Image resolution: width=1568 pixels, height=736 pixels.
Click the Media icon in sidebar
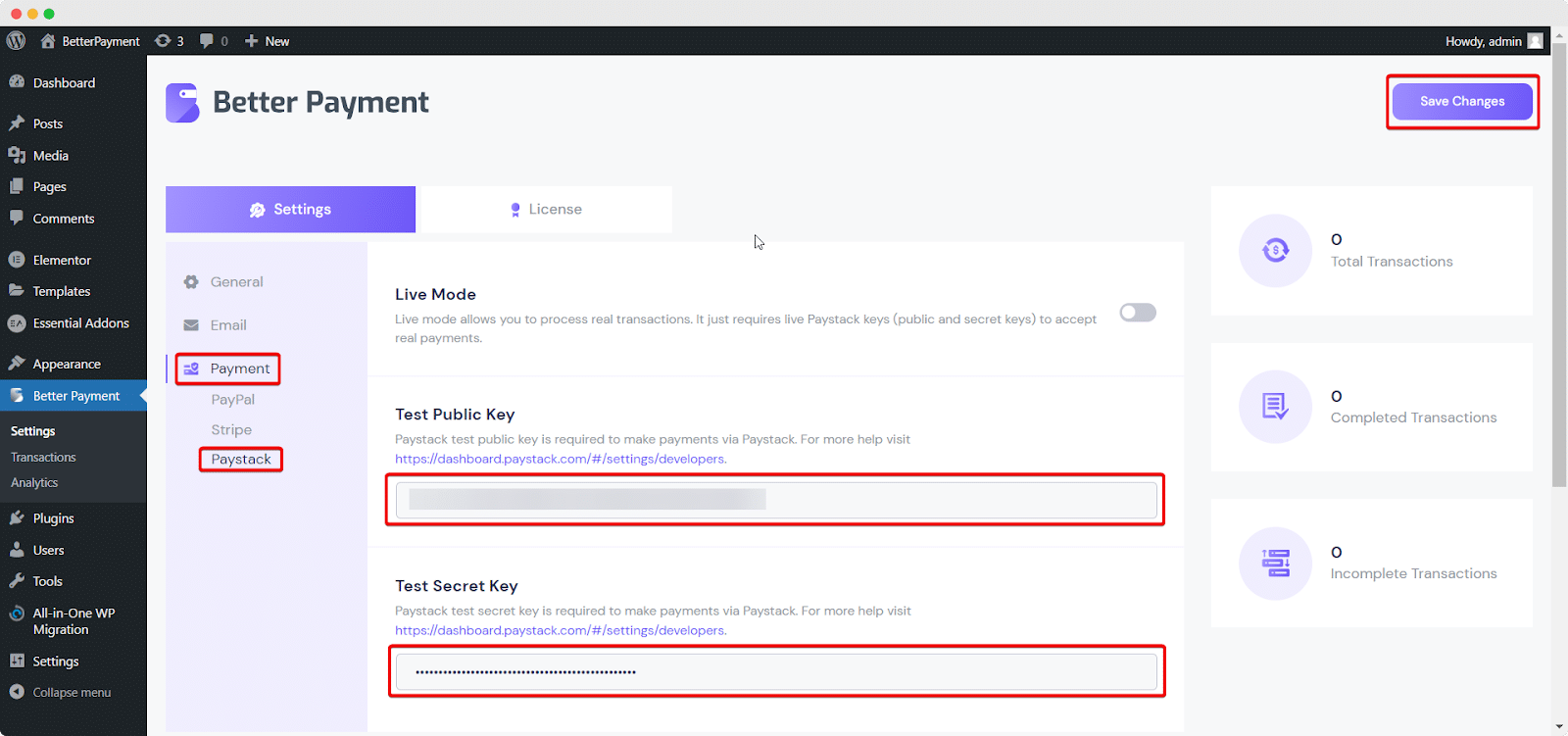[x=17, y=155]
